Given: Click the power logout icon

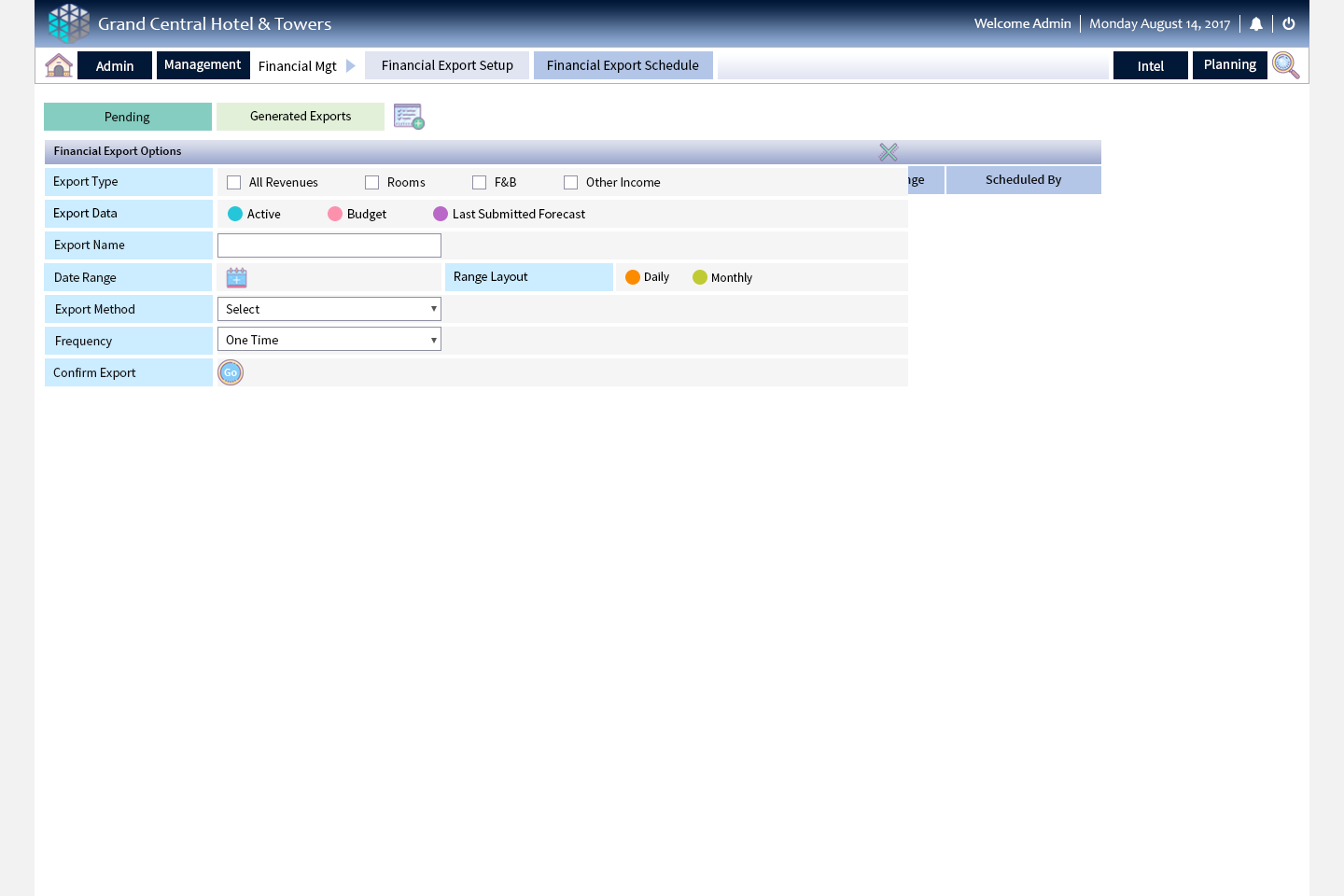Looking at the screenshot, I should [x=1289, y=24].
